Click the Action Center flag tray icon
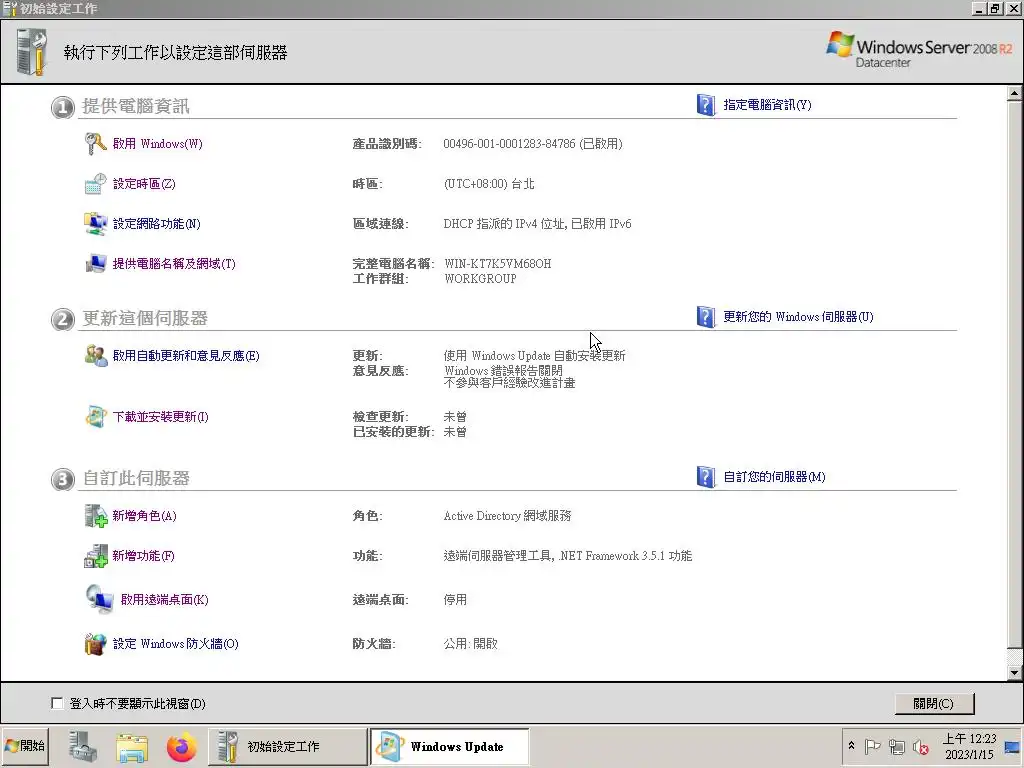The width and height of the screenshot is (1024, 768). [x=872, y=746]
